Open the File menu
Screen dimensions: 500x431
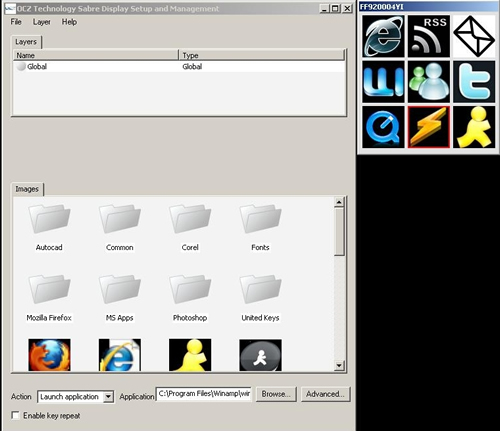coord(16,22)
